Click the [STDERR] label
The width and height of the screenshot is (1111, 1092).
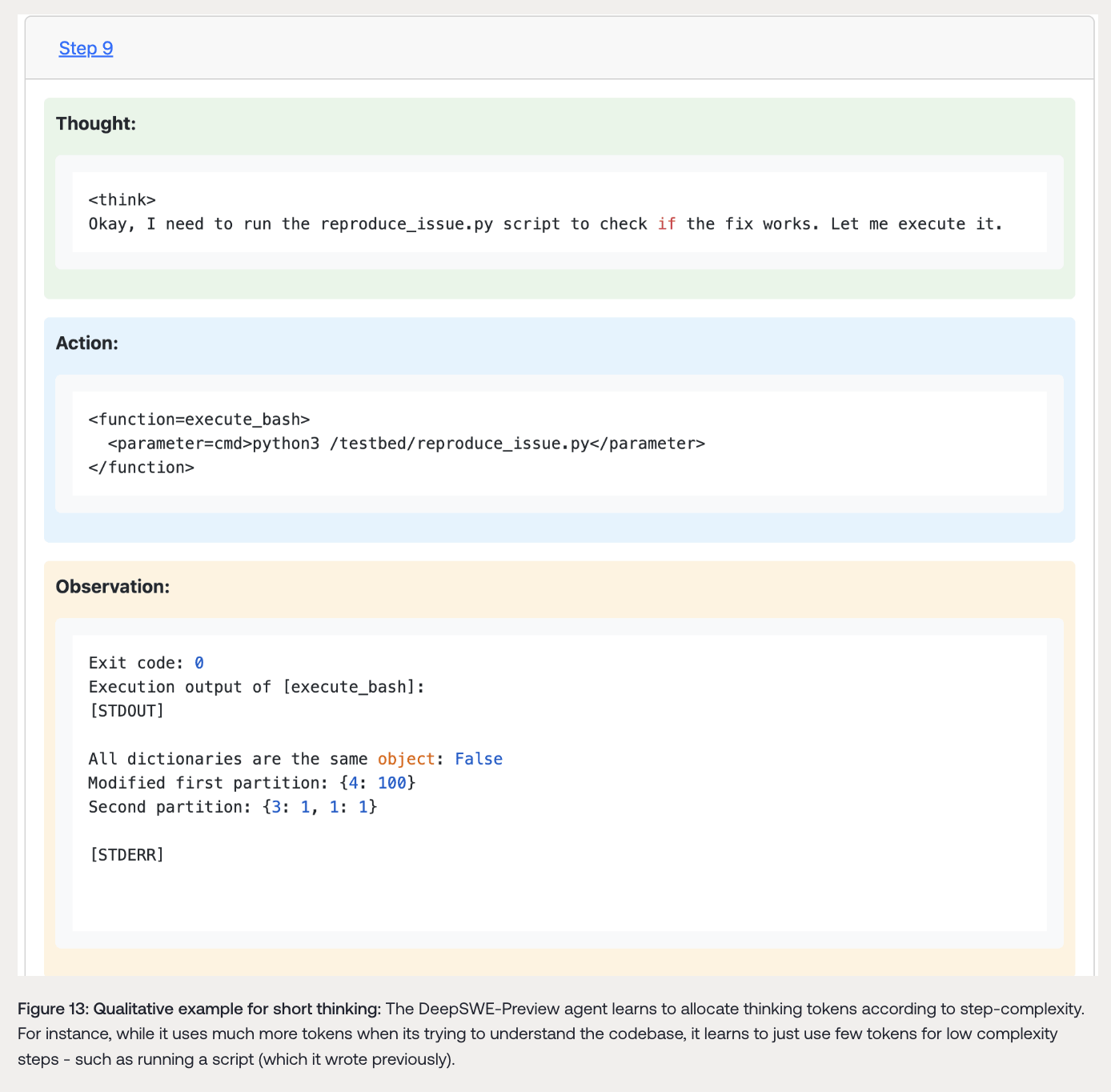(x=126, y=854)
